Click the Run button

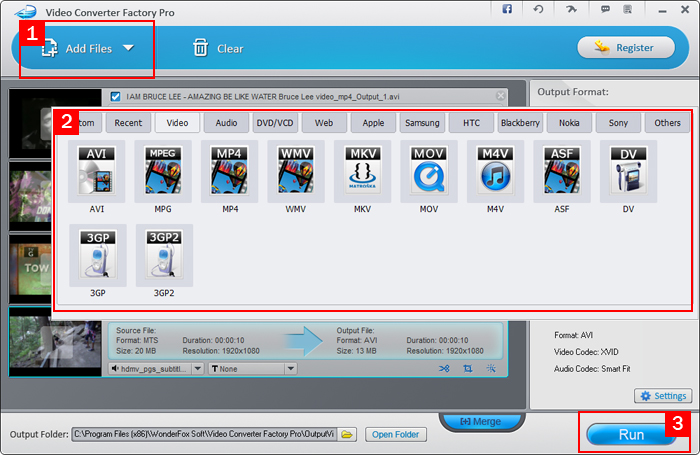pos(631,434)
